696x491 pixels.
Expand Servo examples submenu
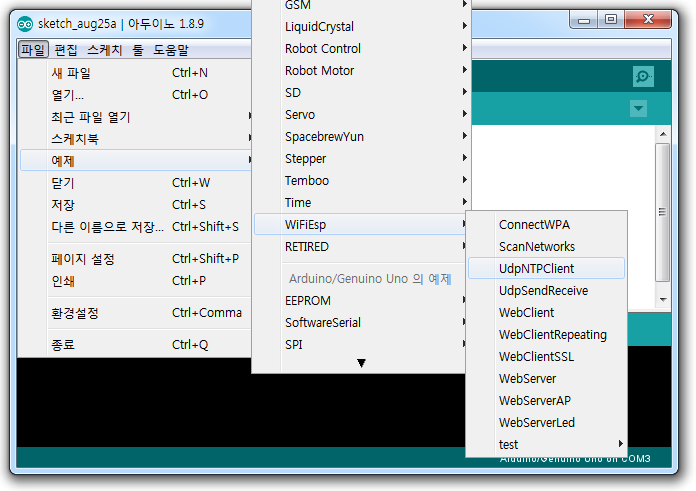coord(362,114)
